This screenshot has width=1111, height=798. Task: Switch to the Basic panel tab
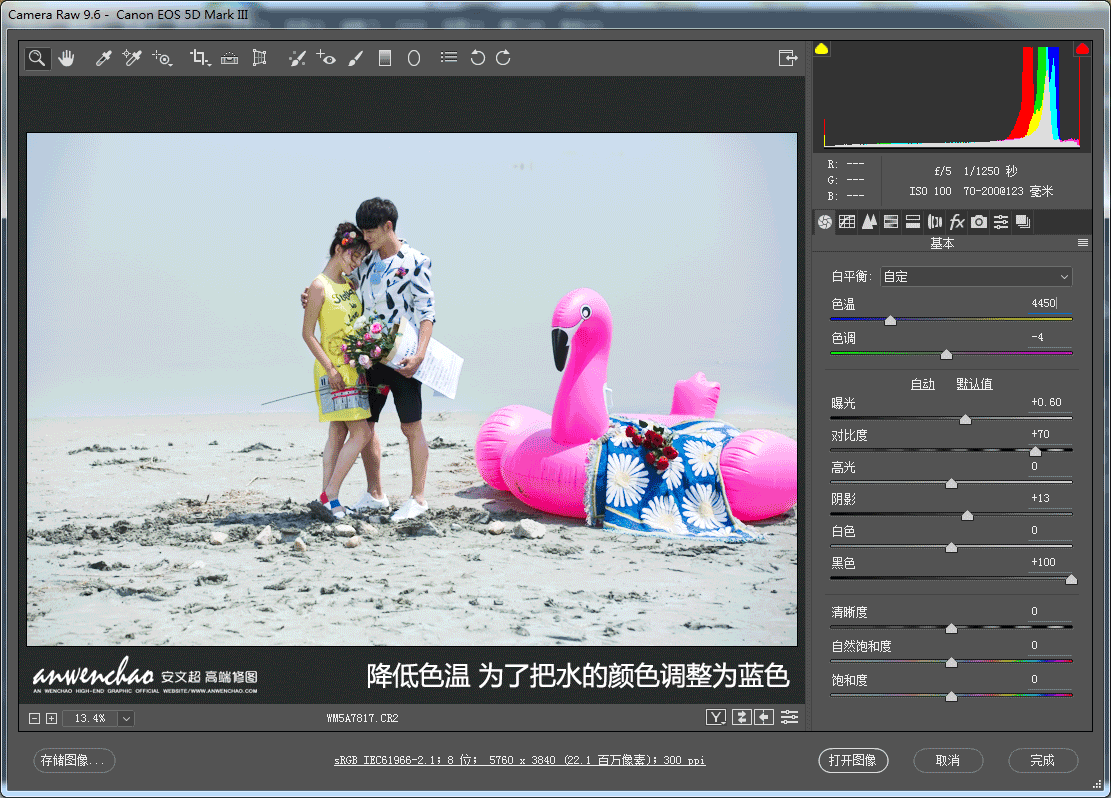point(825,222)
